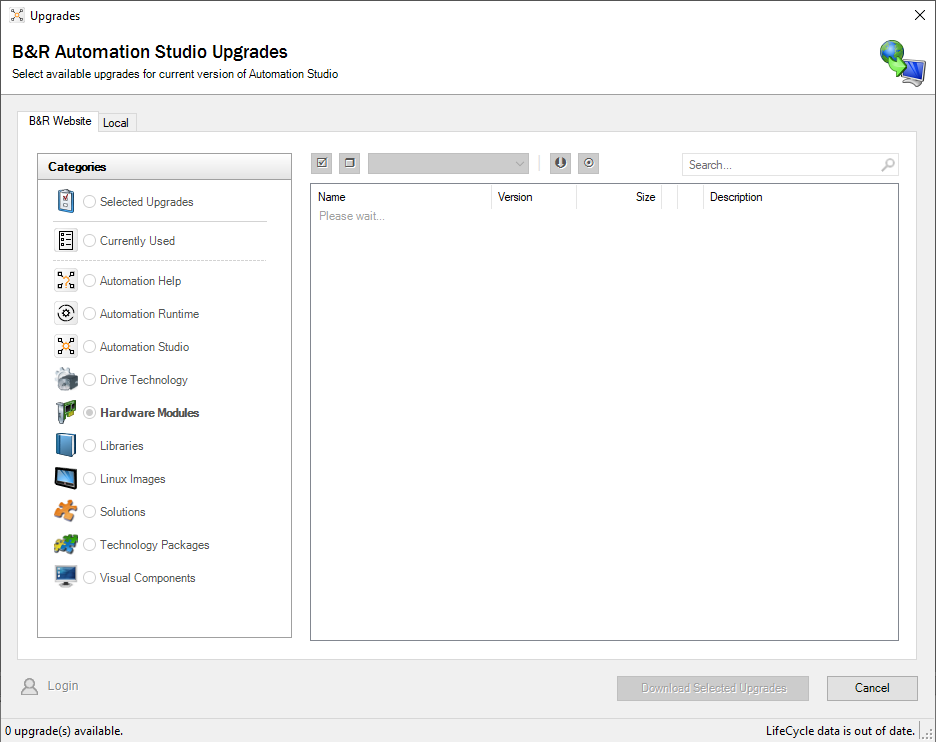This screenshot has height=742, width=936.
Task: Sort by the Name column header
Action: coord(401,197)
